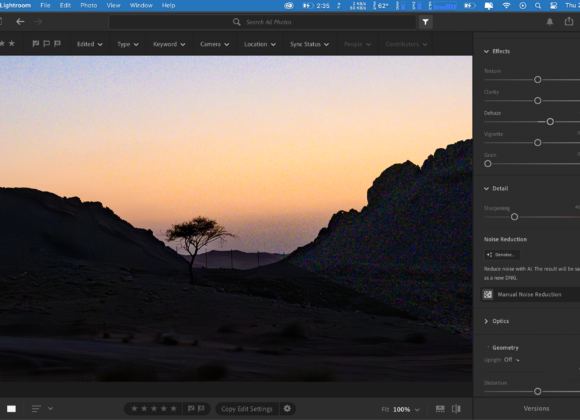580x420 pixels.
Task: Filter by unflagged flag in filter bar
Action: pyautogui.click(x=47, y=44)
